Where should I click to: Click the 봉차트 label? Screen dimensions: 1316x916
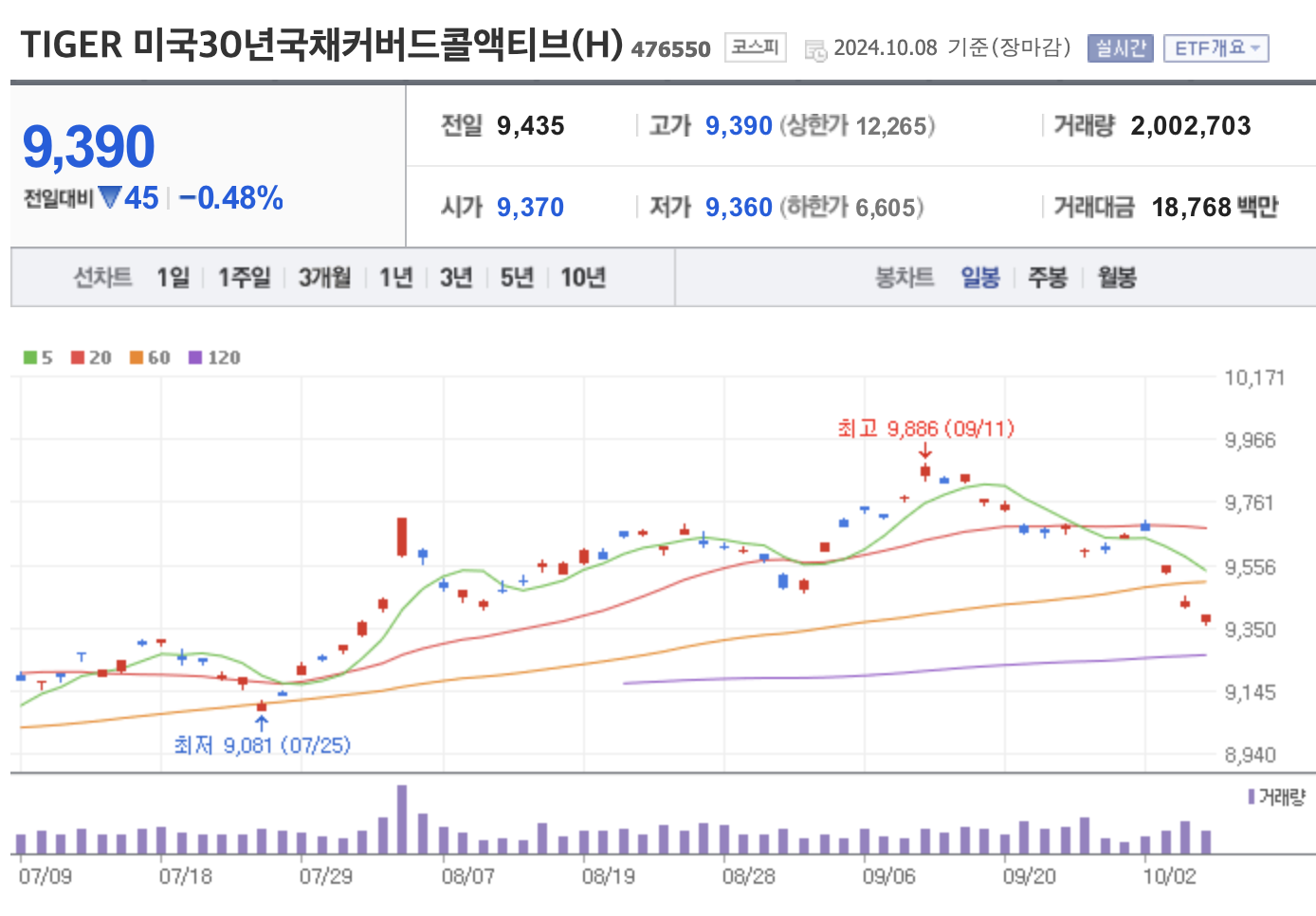click(905, 277)
